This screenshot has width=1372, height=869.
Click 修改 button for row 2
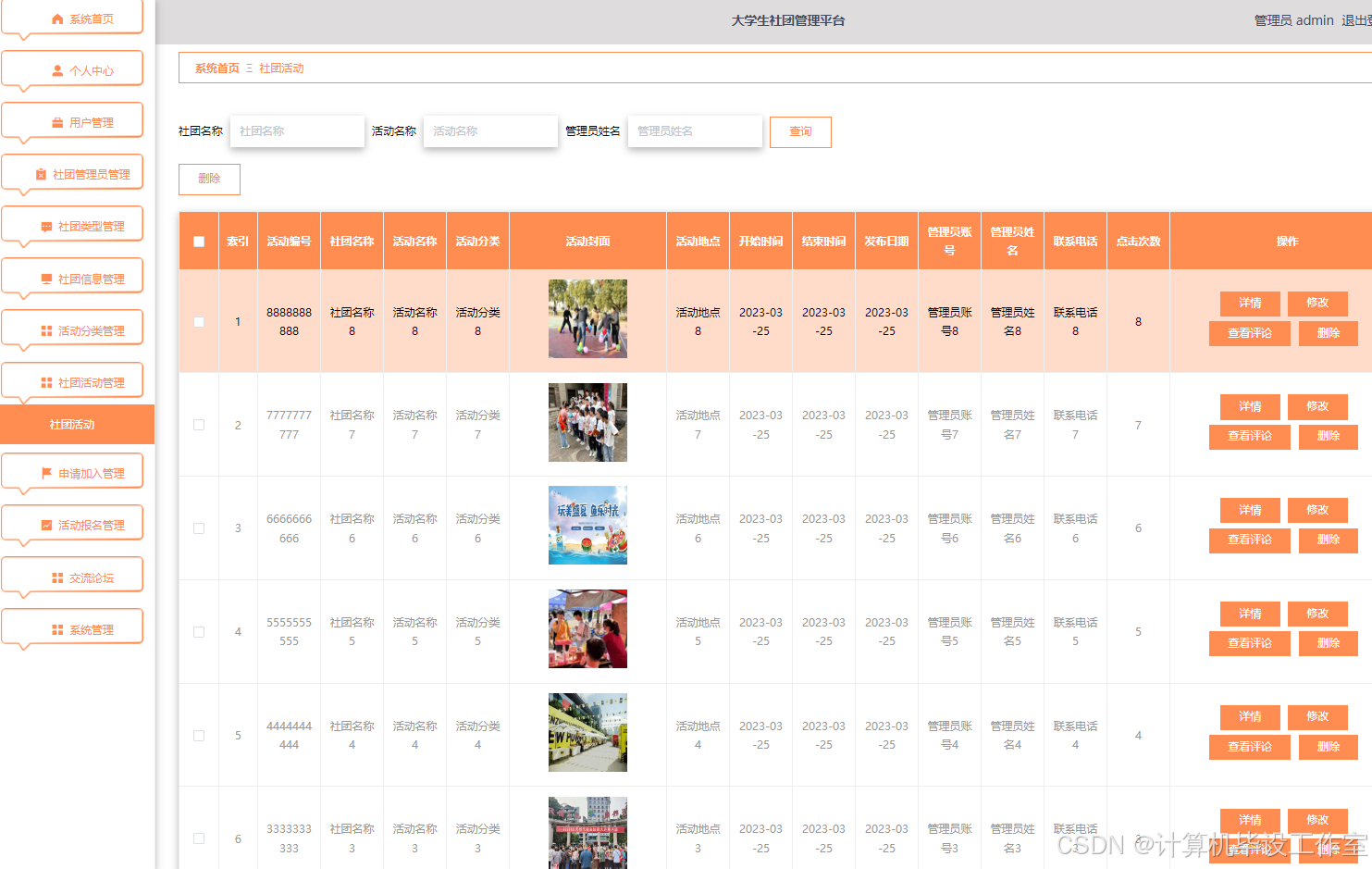pos(1317,407)
